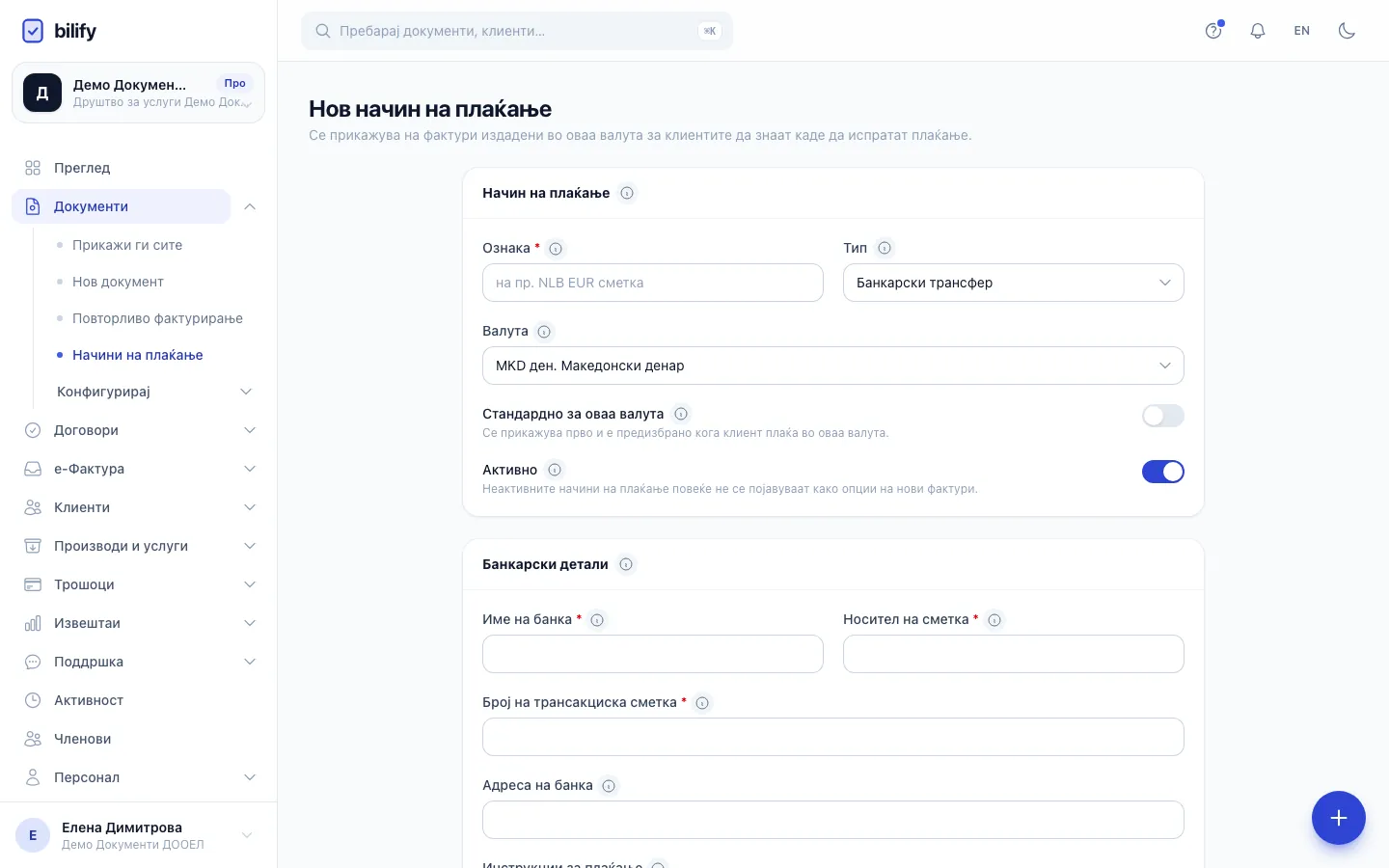Enable Стандардно за оваа валута switch

click(1163, 416)
